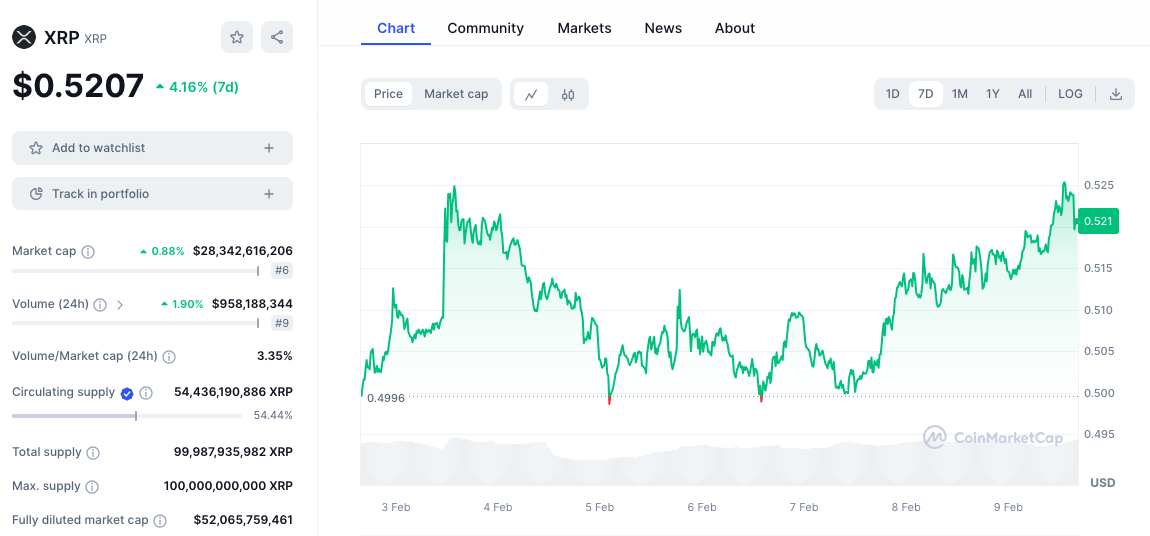Image resolution: width=1150 pixels, height=536 pixels.
Task: Click circulating supply 54,436,190,886 XRP
Action: click(233, 392)
